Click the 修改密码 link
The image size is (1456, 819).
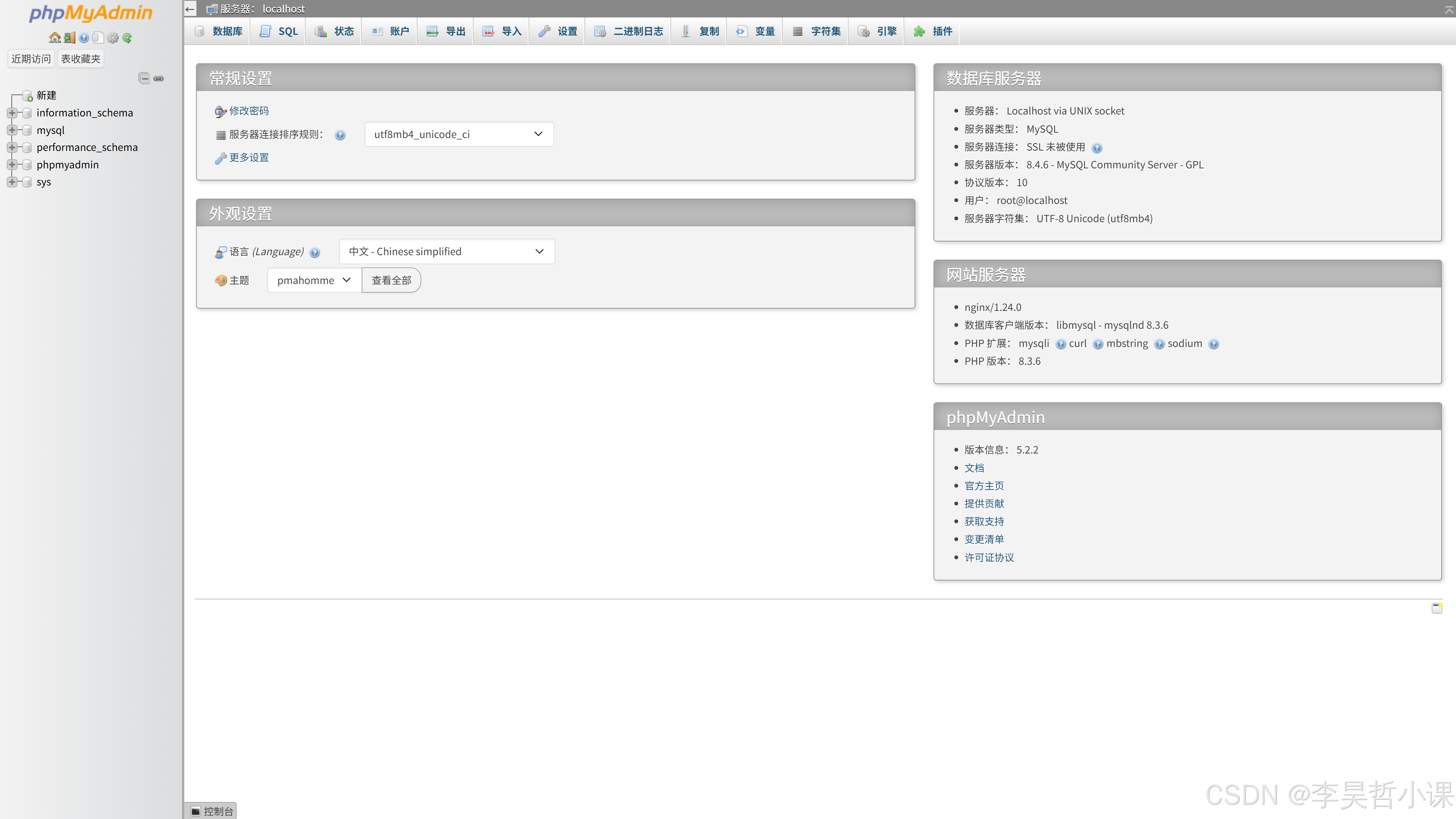249,111
